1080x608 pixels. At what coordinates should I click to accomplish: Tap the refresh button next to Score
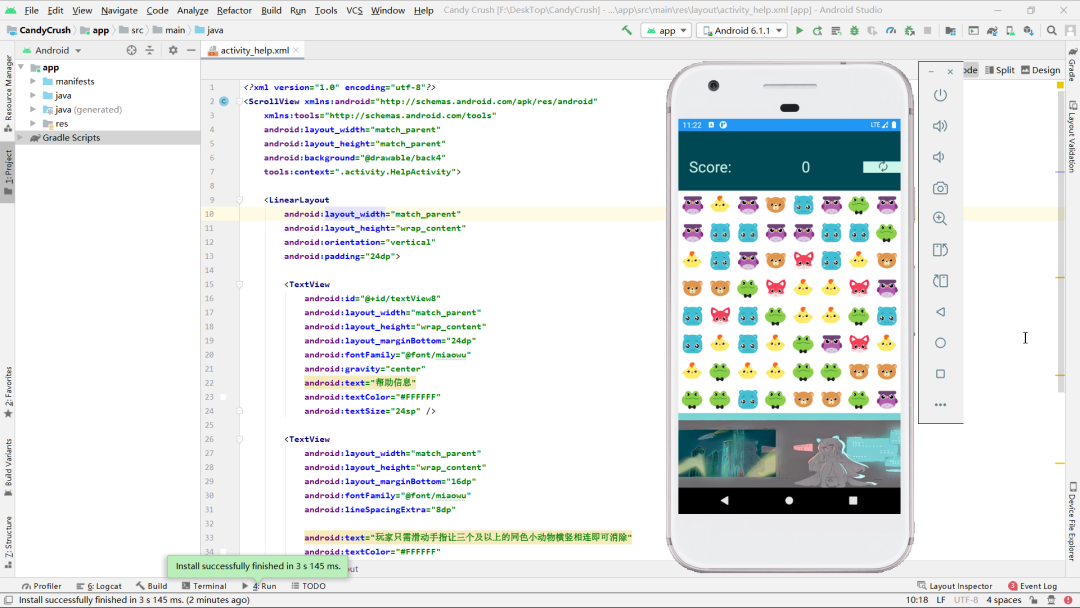point(882,167)
